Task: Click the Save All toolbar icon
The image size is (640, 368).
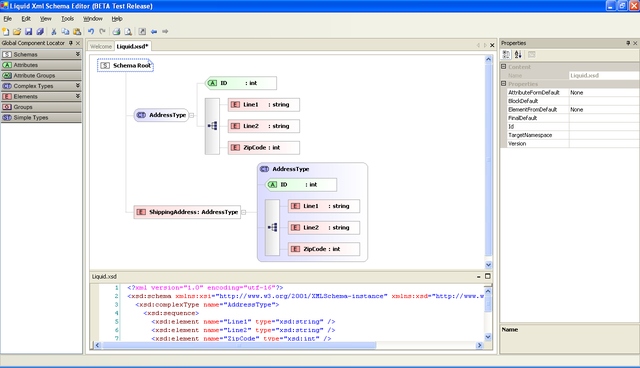Action: click(40, 31)
